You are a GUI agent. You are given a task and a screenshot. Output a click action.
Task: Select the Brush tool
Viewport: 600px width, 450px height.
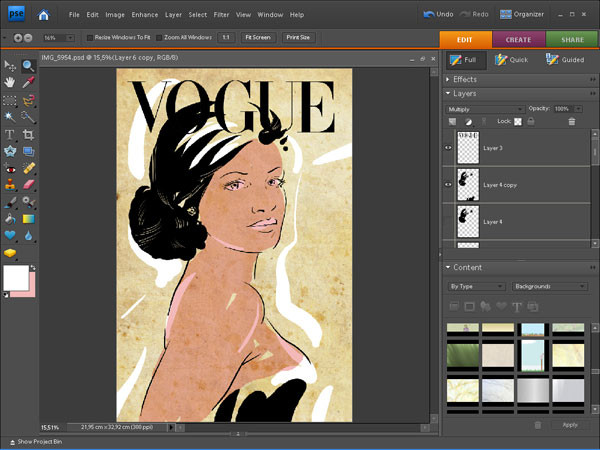pos(10,202)
